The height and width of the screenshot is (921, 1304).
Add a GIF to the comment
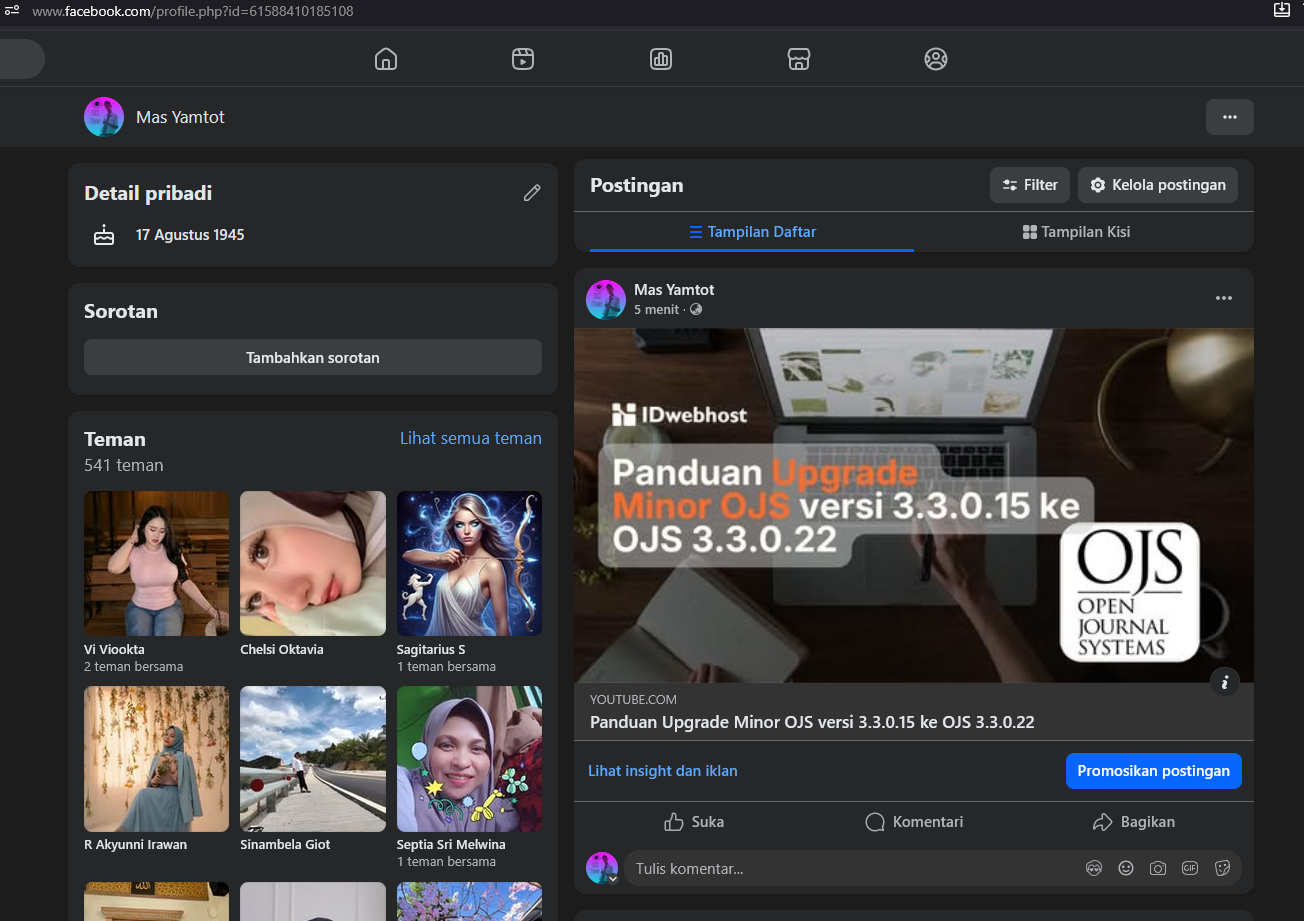pyautogui.click(x=1190, y=868)
